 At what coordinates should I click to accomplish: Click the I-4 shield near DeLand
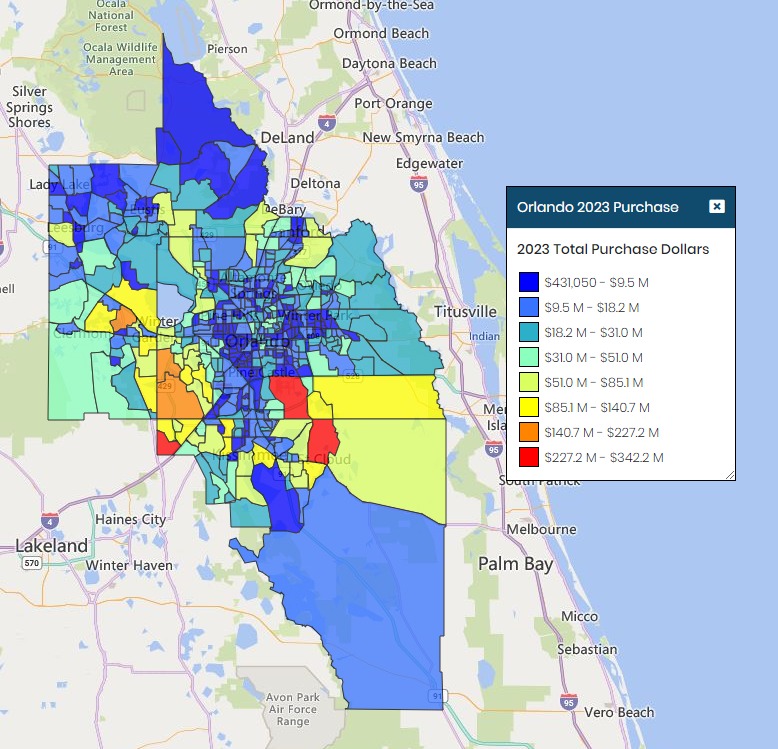pos(327,123)
